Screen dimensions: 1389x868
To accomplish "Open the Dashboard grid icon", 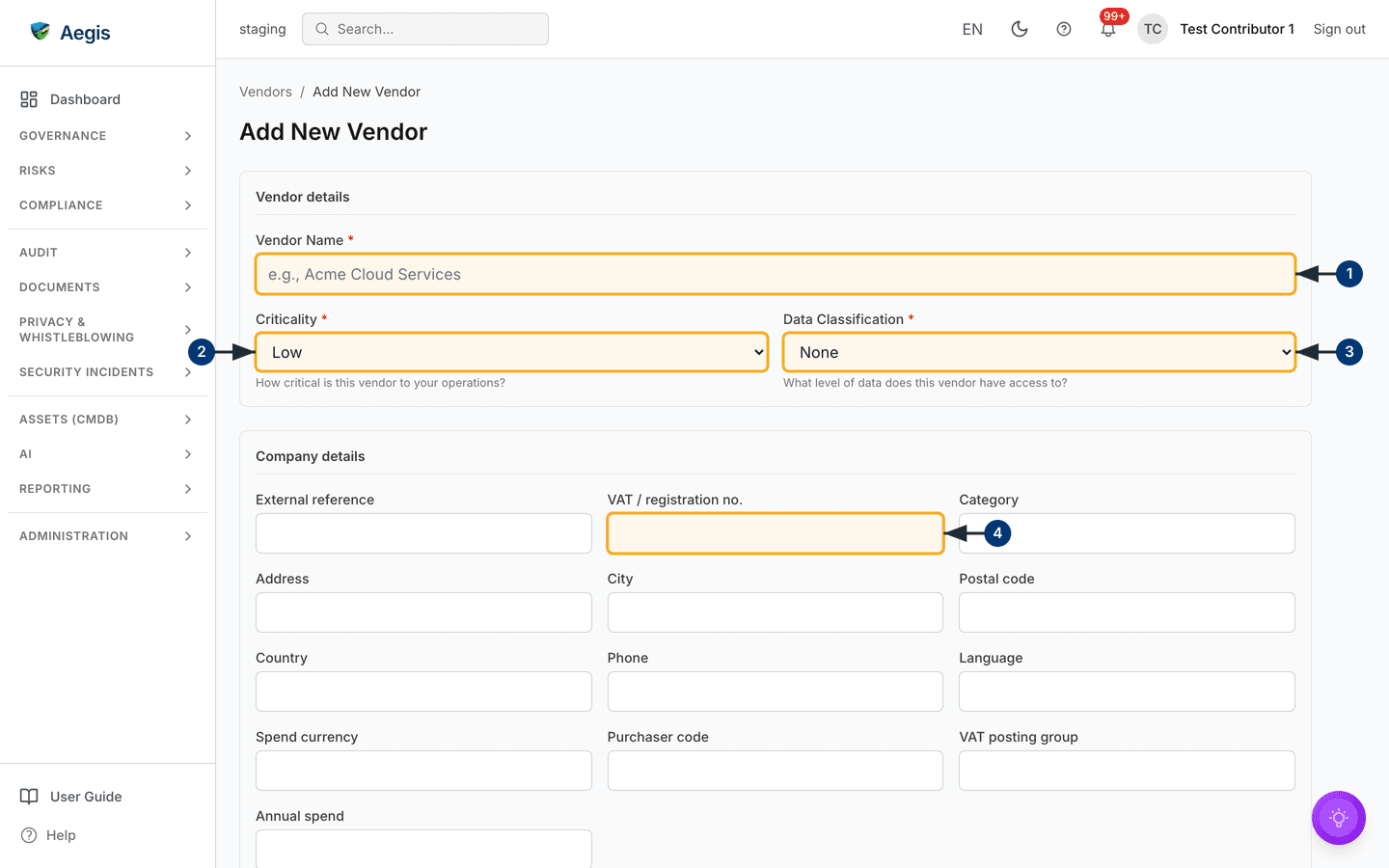I will [x=29, y=99].
